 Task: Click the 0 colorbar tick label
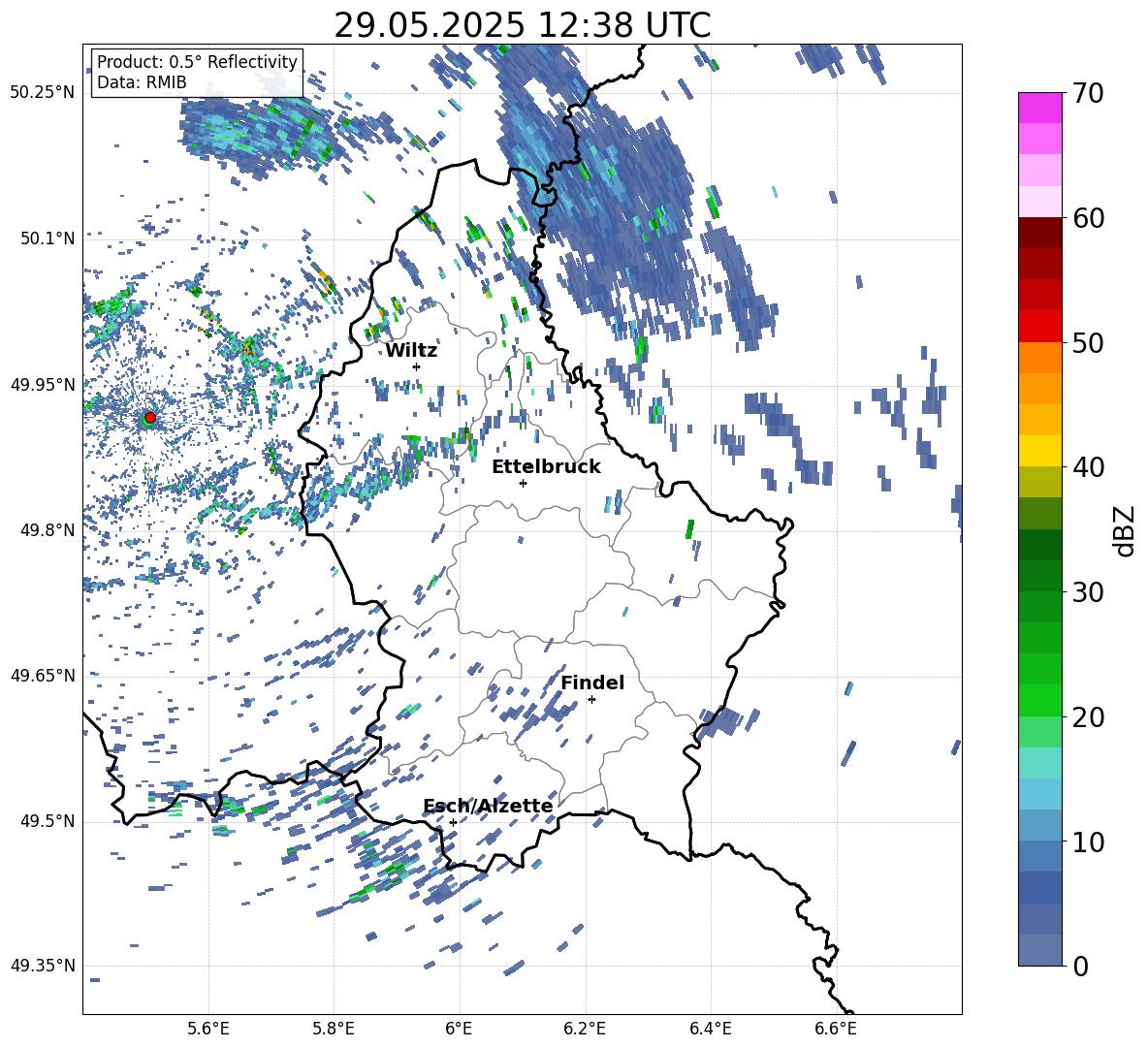(x=1080, y=966)
